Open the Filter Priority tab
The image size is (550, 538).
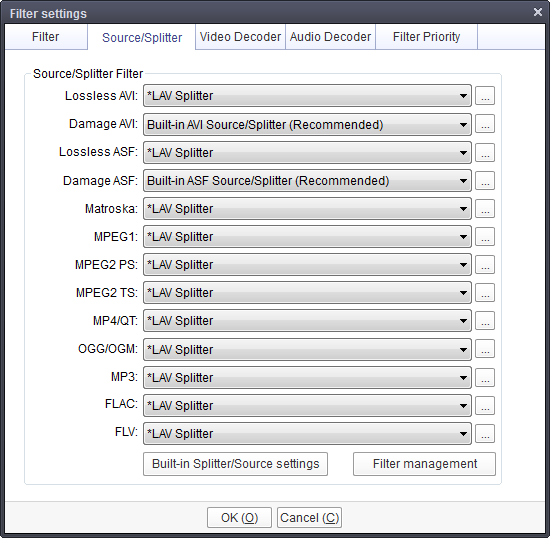coord(427,37)
